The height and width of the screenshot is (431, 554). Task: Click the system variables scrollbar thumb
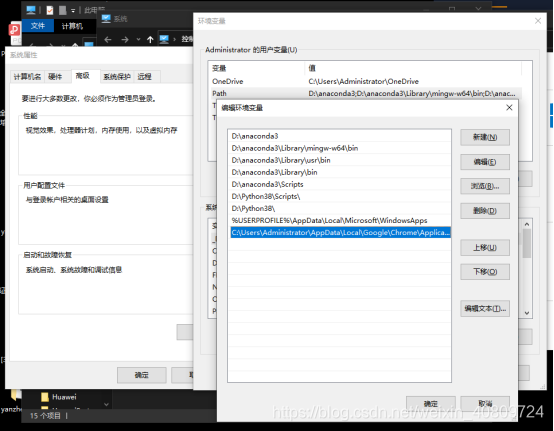tap(527, 243)
